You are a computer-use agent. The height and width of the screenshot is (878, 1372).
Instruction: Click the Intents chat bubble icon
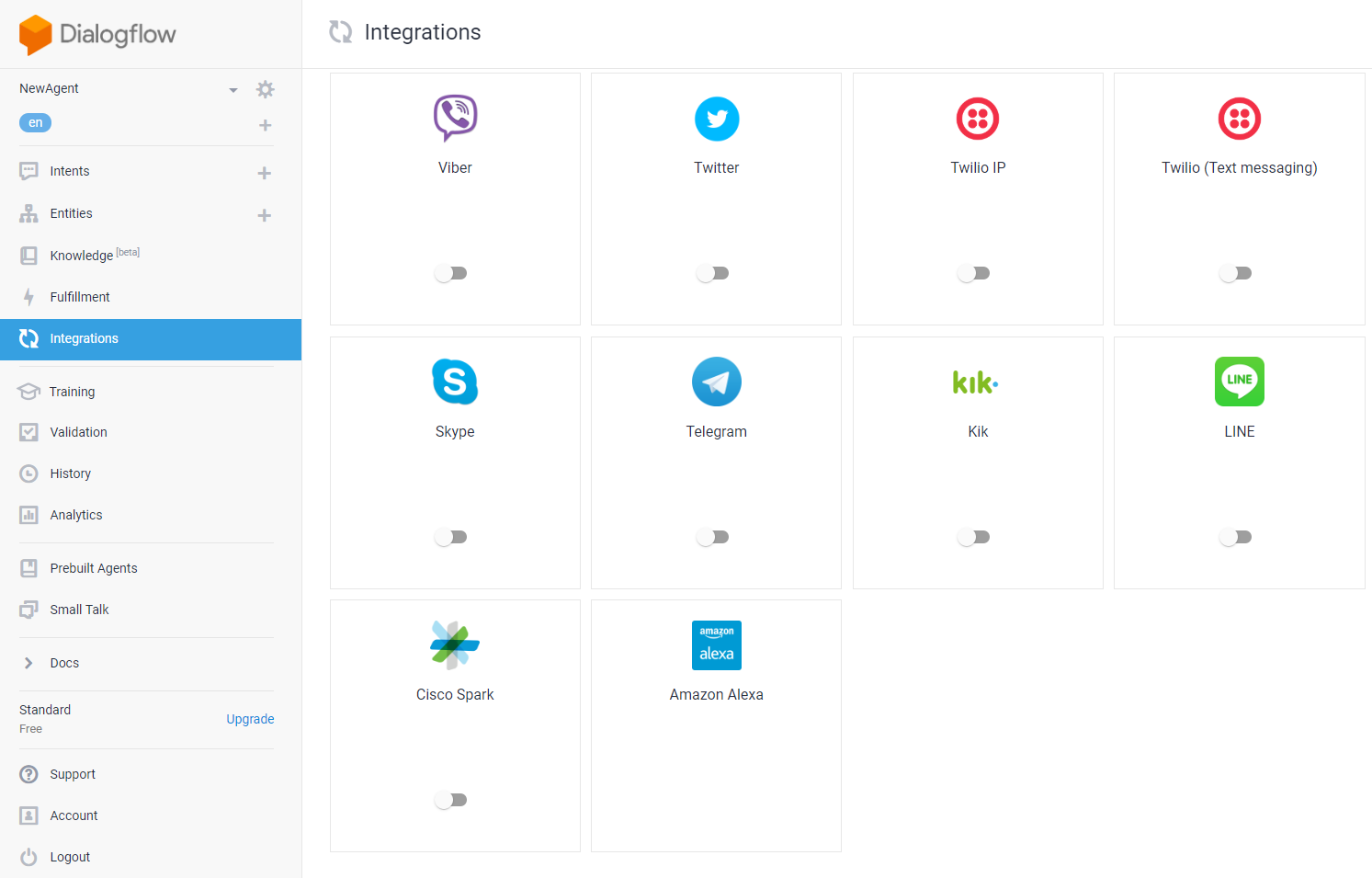(29, 171)
